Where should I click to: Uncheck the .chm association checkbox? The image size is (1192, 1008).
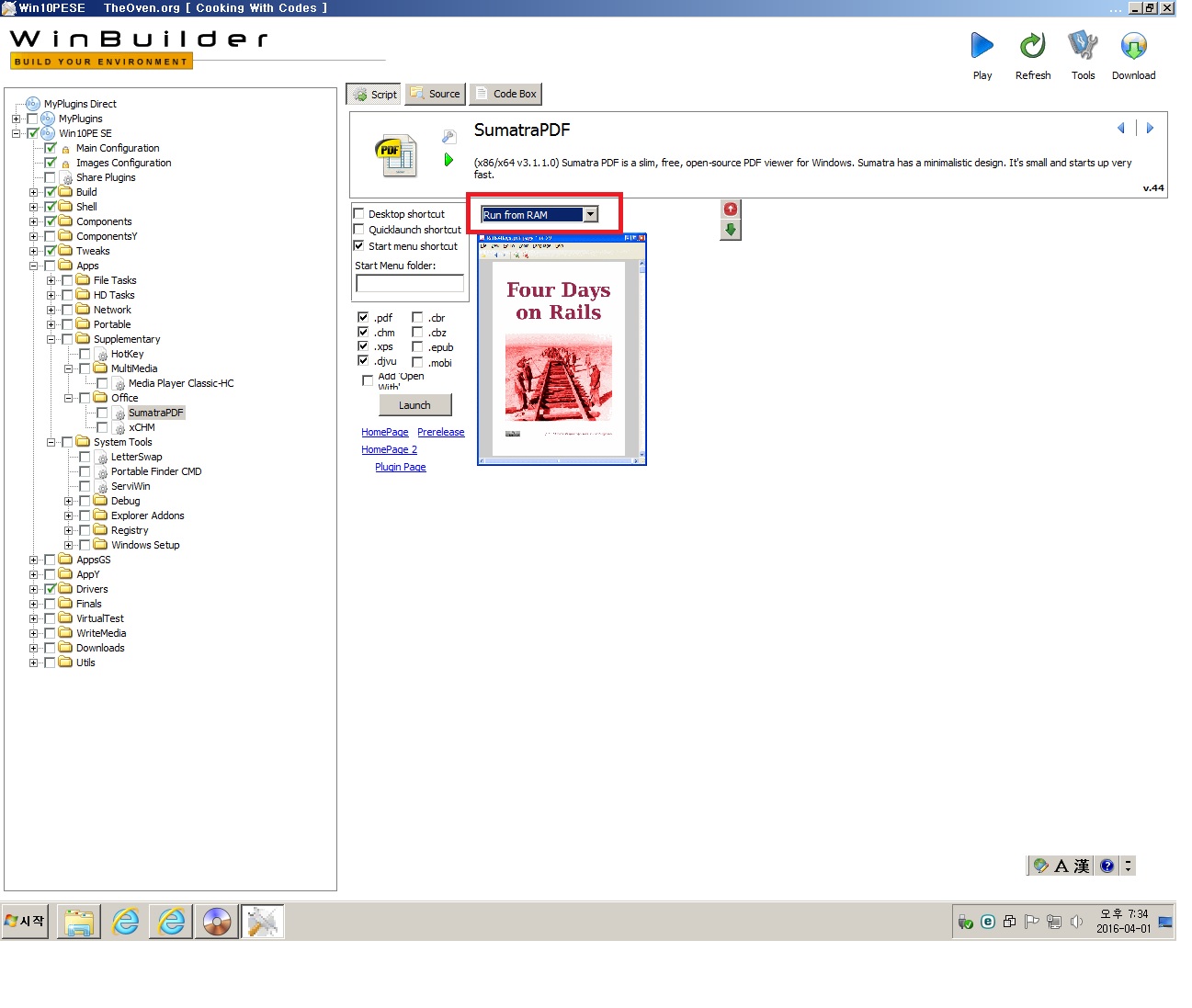(363, 332)
